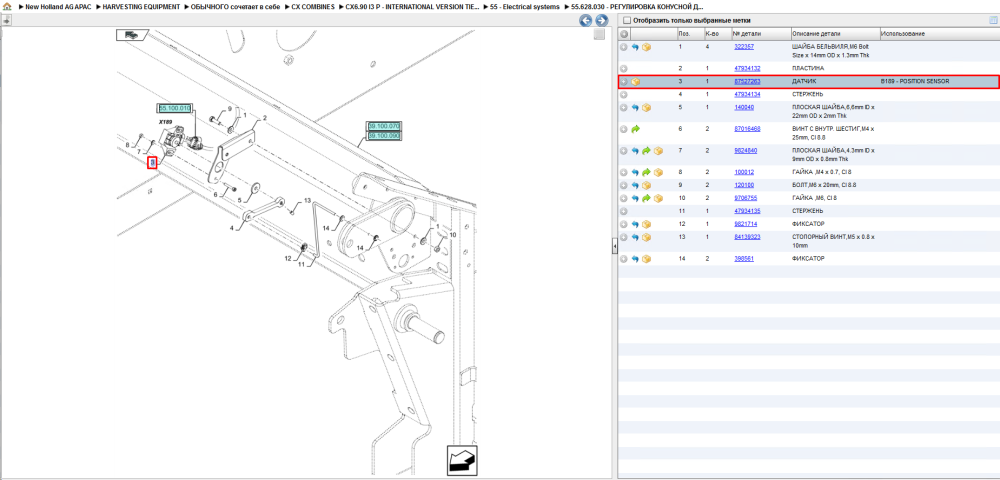
Task: Open CX6.90 I3 P International Version breadcrumb
Action: click(413, 6)
